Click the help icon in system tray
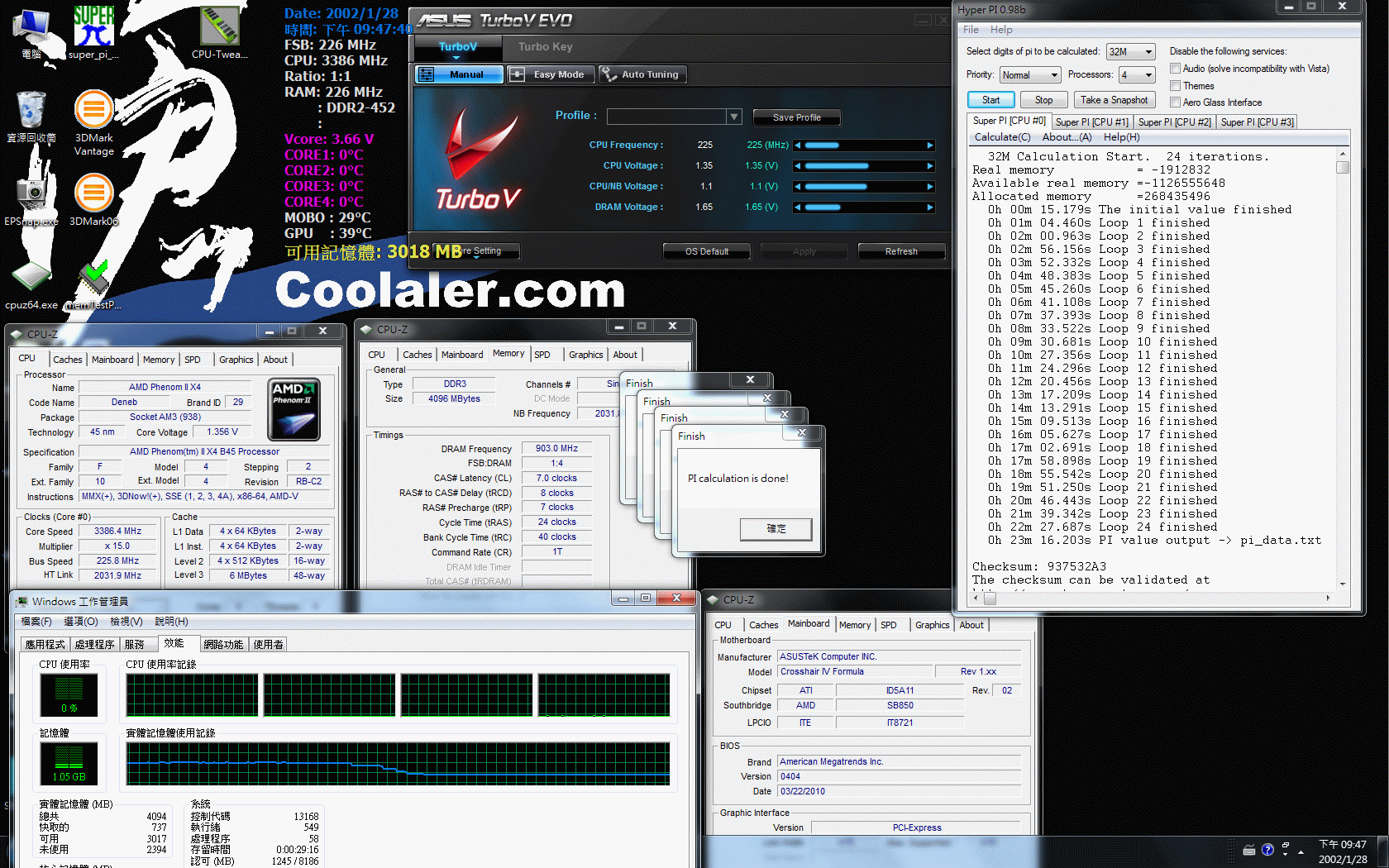This screenshot has height=868, width=1389. 1267,850
